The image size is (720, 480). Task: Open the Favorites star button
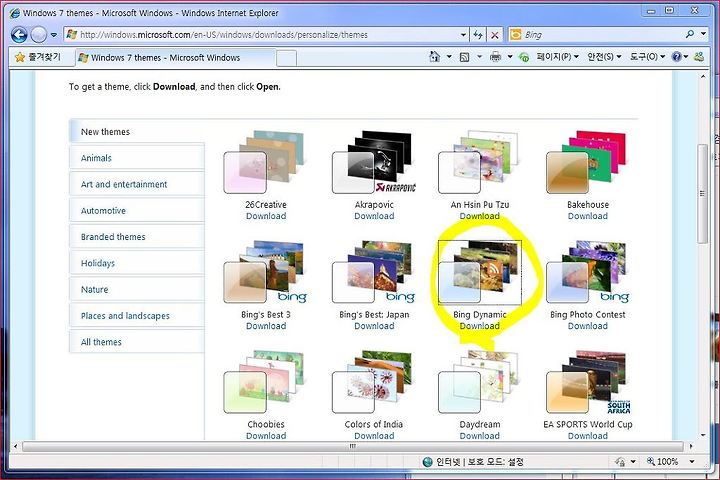(x=38, y=57)
